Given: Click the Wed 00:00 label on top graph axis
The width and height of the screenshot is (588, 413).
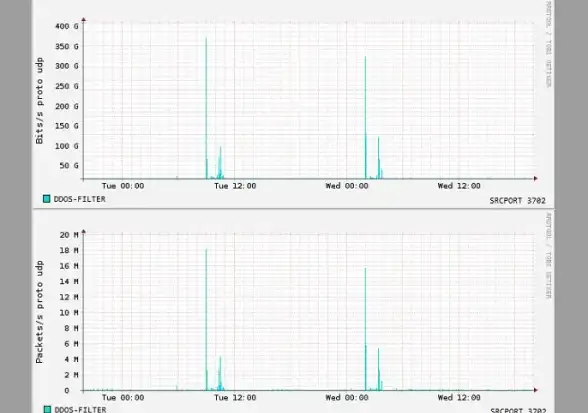Looking at the screenshot, I should [x=347, y=186].
